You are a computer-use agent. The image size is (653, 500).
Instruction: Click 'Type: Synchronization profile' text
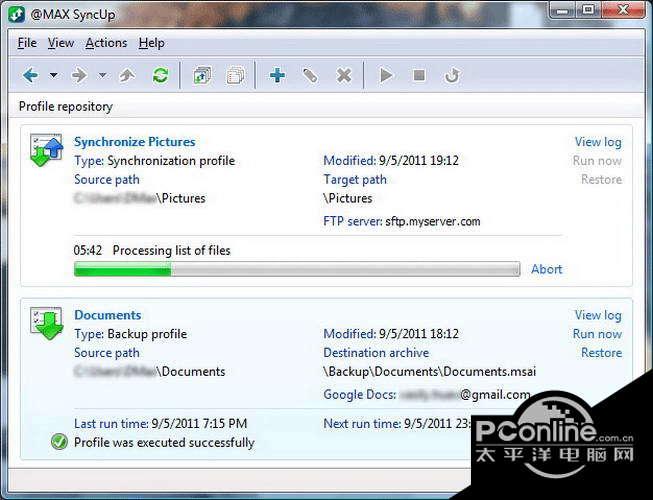tap(155, 160)
